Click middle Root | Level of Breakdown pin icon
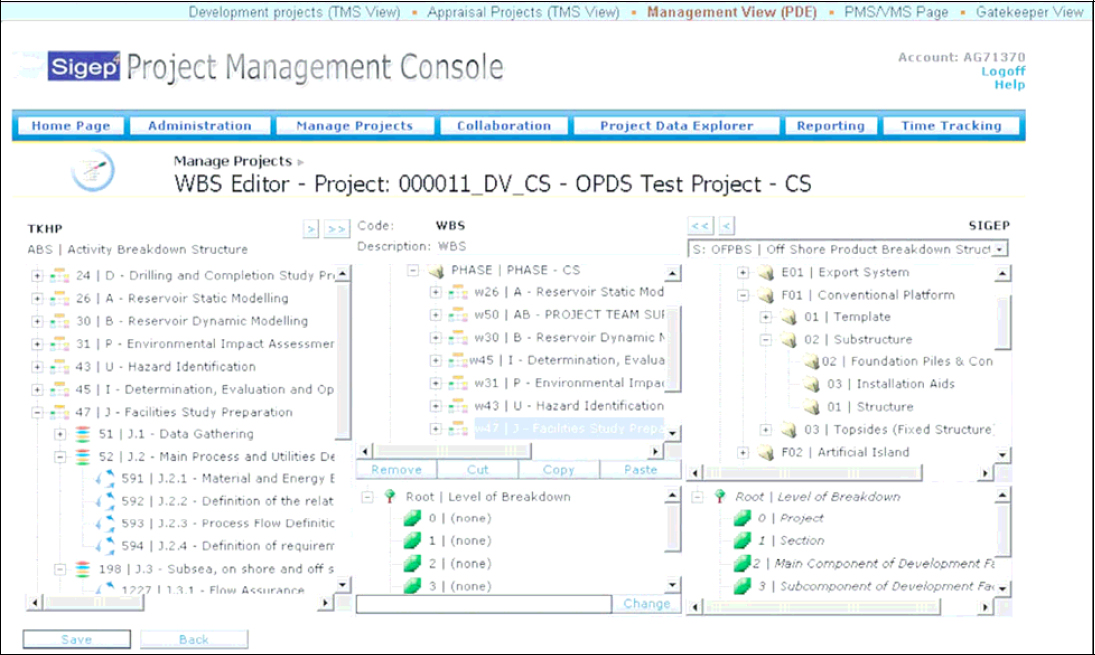The image size is (1095, 655). 390,496
